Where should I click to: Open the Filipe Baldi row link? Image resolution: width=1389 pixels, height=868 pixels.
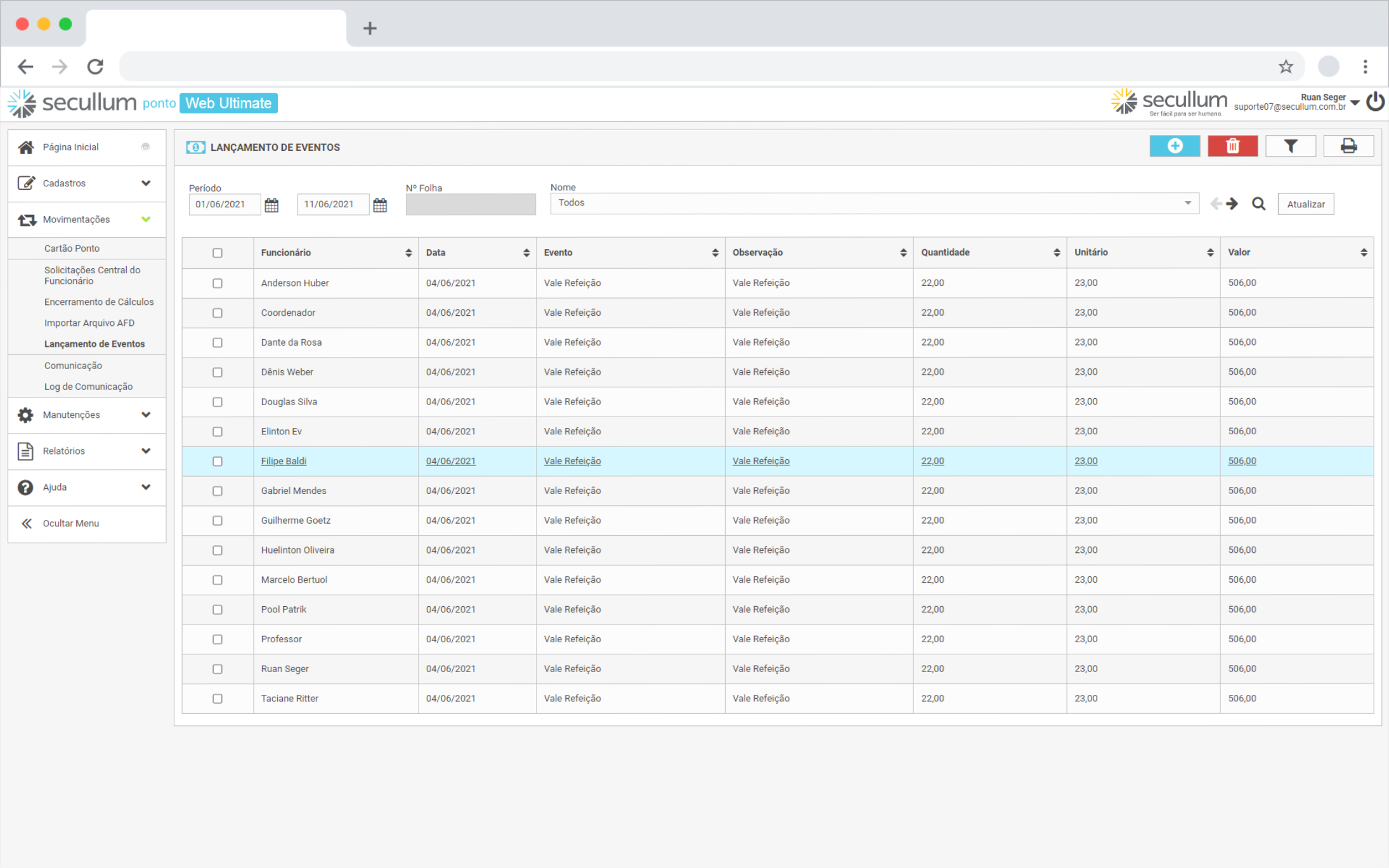pyautogui.click(x=284, y=461)
